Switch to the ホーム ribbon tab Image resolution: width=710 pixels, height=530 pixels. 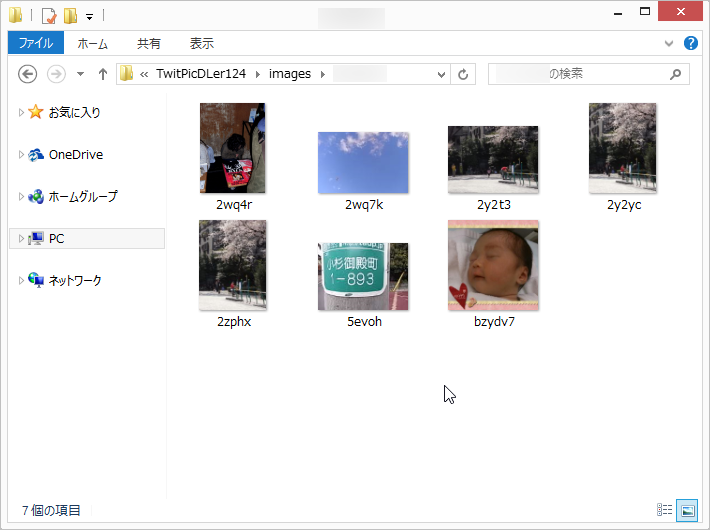[x=92, y=43]
